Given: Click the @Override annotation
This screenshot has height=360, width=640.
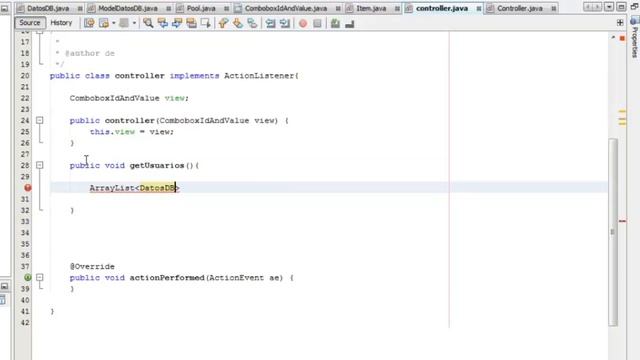Looking at the screenshot, I should click(92, 267).
